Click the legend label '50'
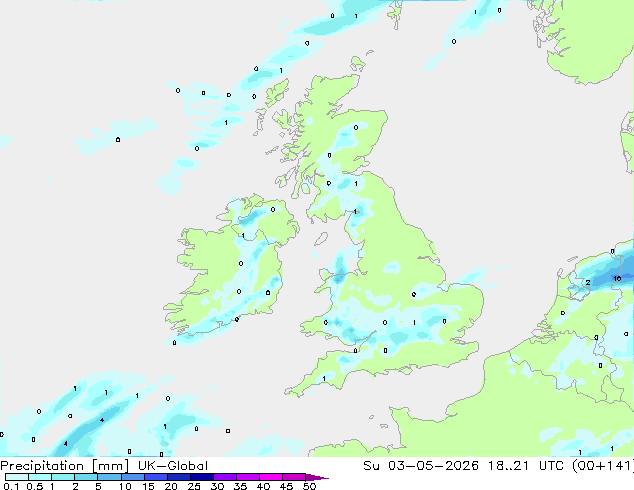Image resolution: width=634 pixels, height=490 pixels. (309, 486)
